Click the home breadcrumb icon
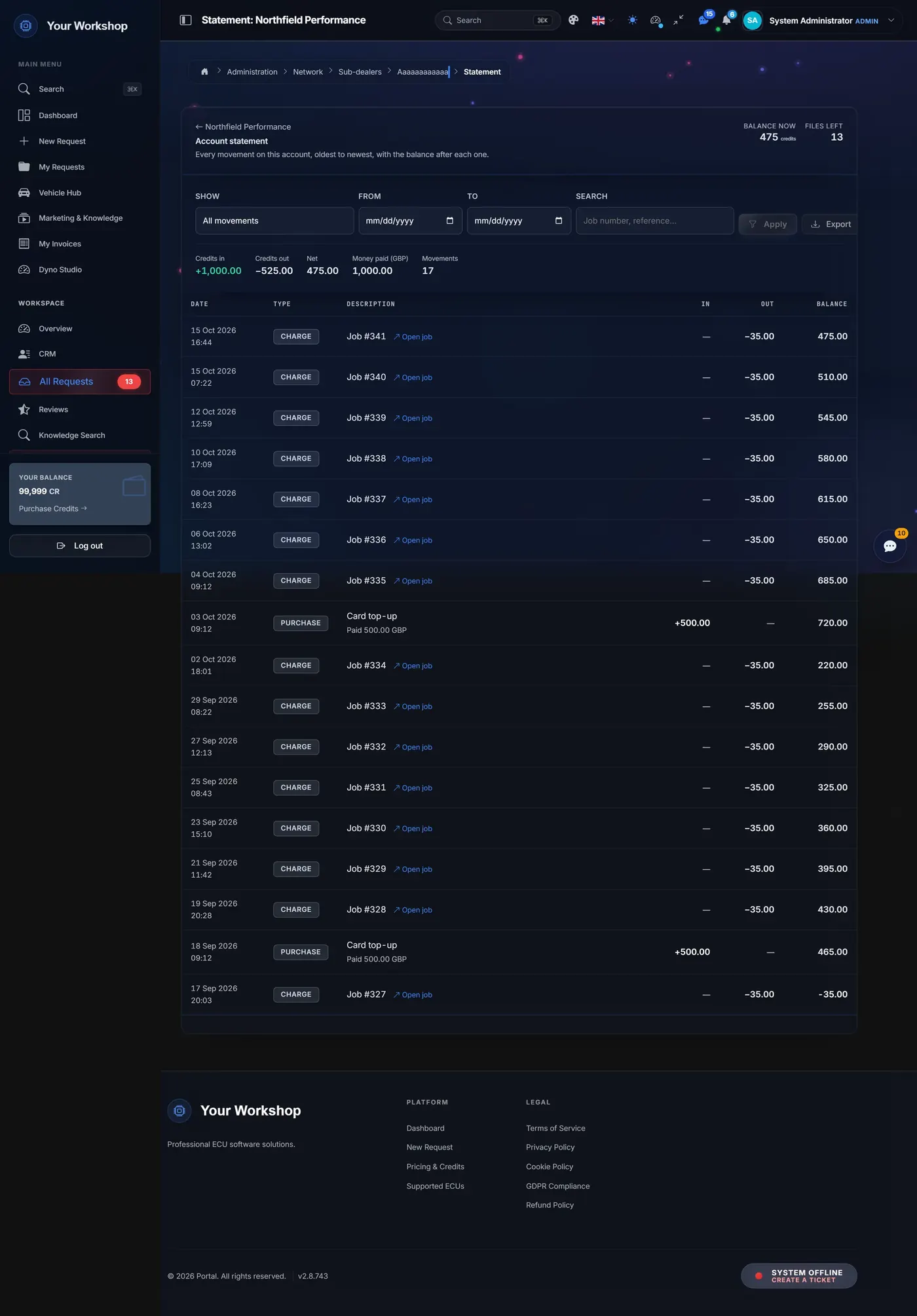Viewport: 917px width, 1316px height. (x=204, y=72)
